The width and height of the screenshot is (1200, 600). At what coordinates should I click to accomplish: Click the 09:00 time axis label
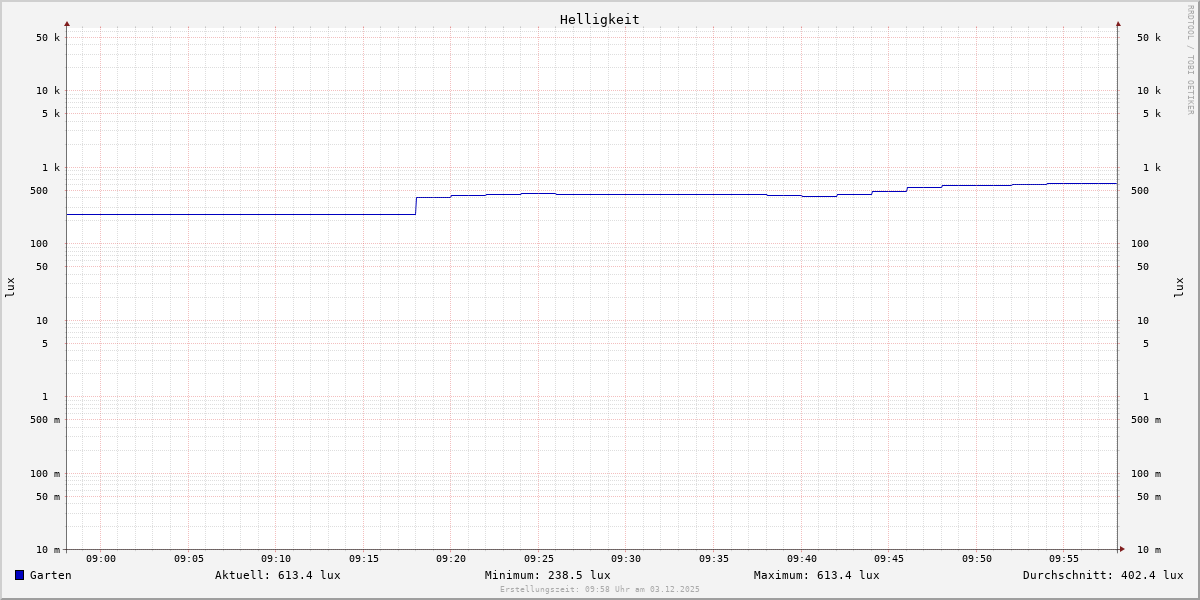tap(101, 559)
